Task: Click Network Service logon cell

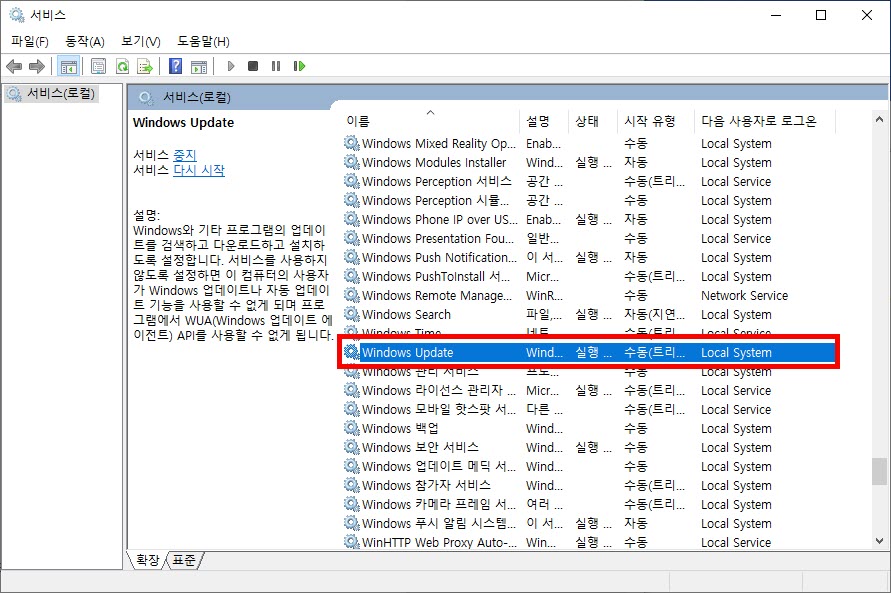Action: pos(744,295)
